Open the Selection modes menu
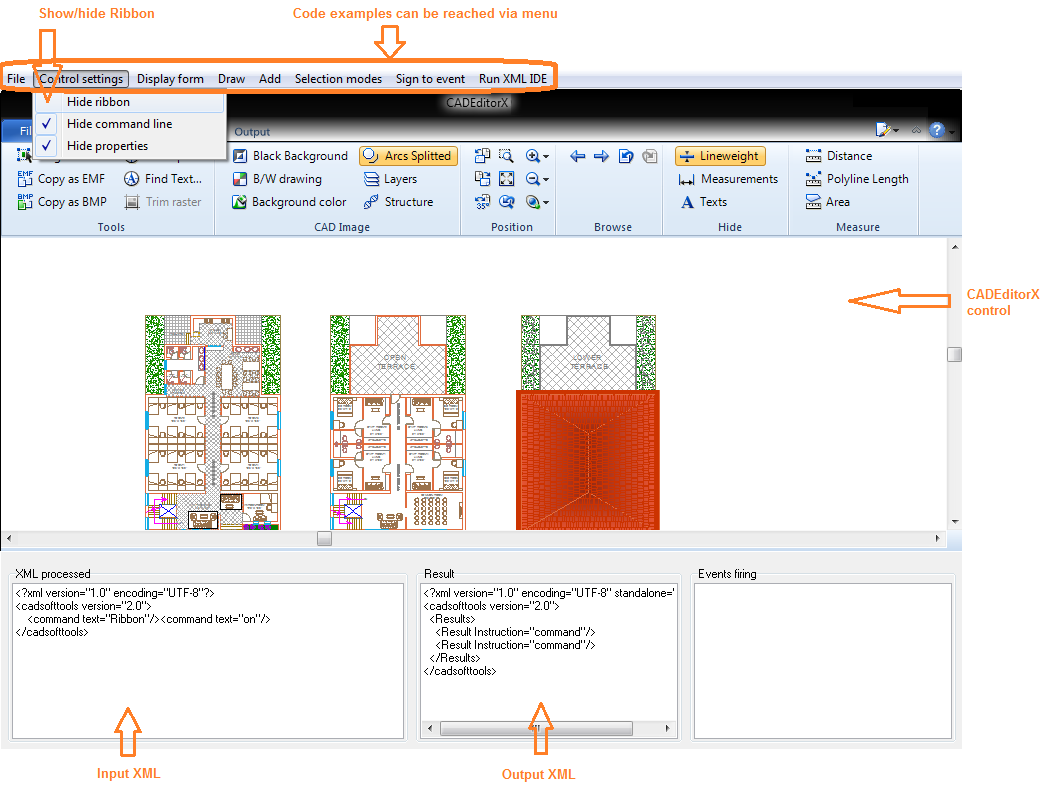 tap(338, 79)
